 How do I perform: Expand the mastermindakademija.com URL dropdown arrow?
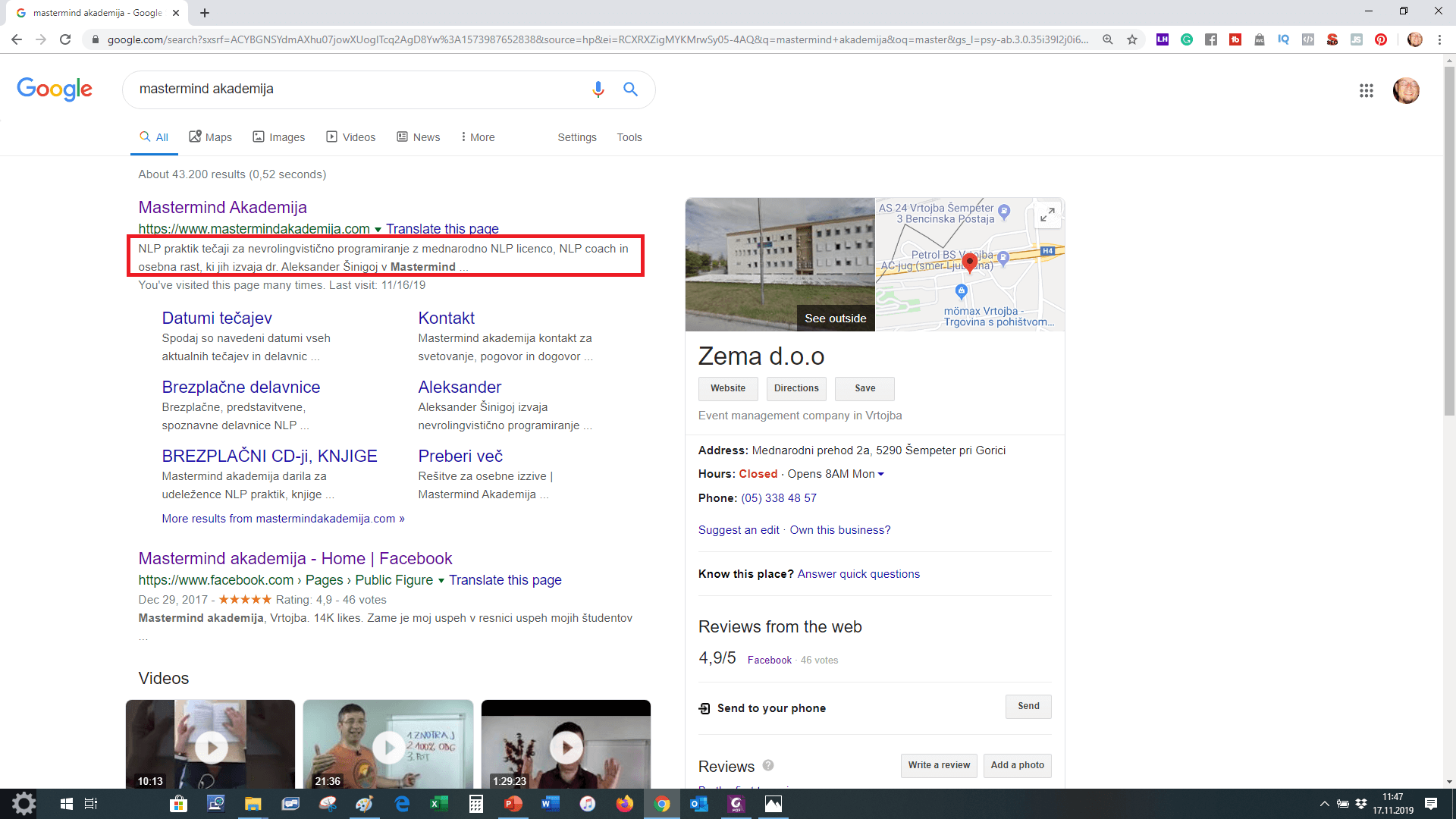point(378,229)
